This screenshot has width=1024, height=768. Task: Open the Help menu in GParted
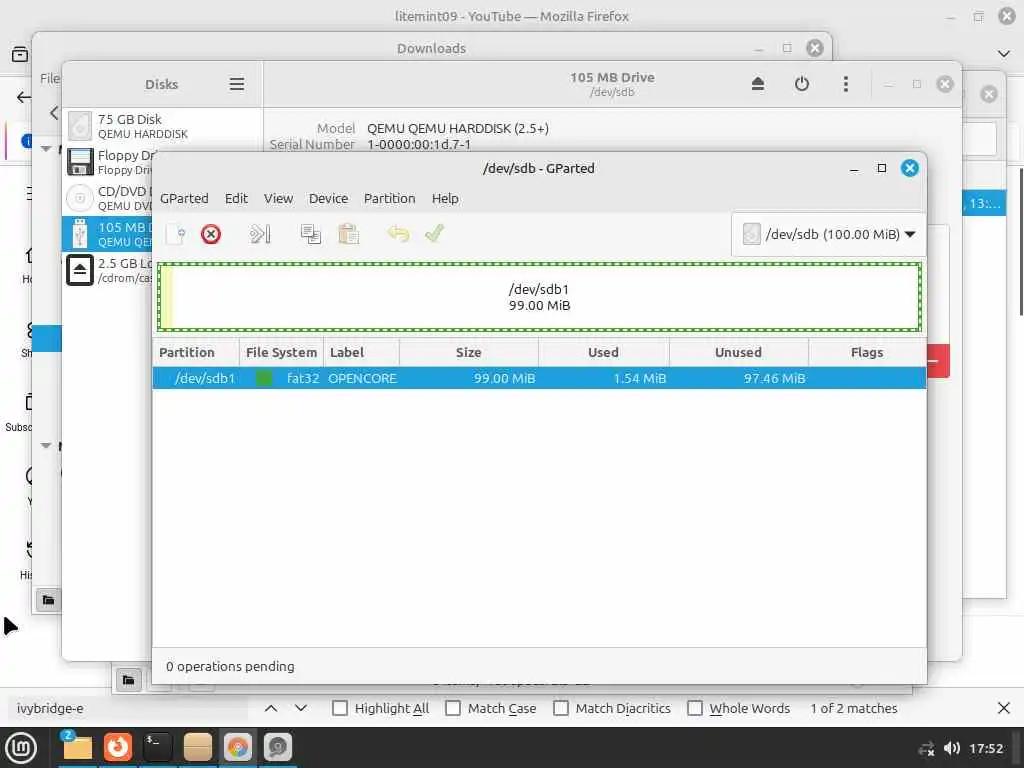(x=445, y=198)
